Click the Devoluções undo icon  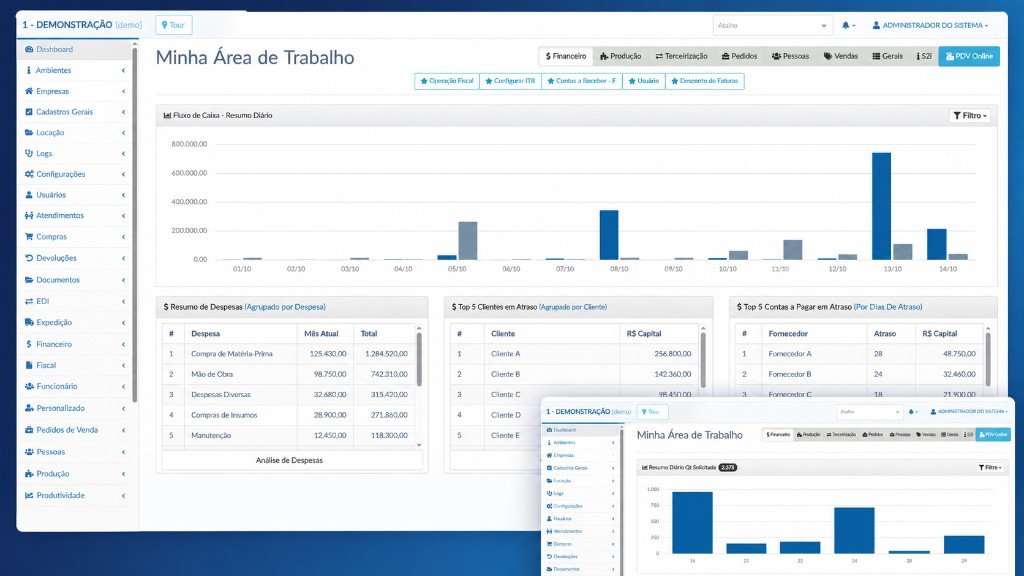pyautogui.click(x=29, y=258)
